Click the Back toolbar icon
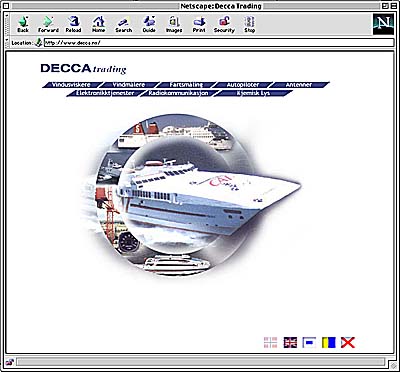The height and width of the screenshot is (372, 400). 23,25
